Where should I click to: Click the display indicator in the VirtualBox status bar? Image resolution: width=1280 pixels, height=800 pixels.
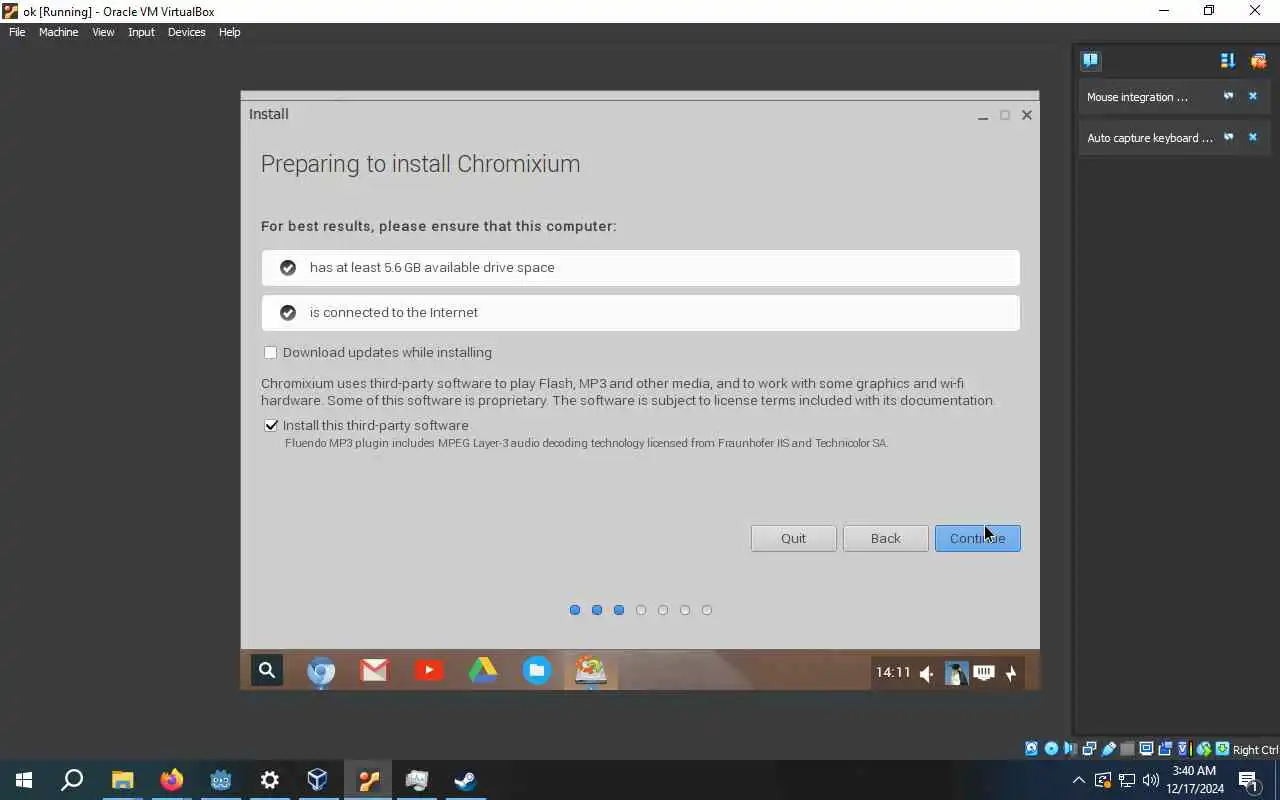[1146, 749]
